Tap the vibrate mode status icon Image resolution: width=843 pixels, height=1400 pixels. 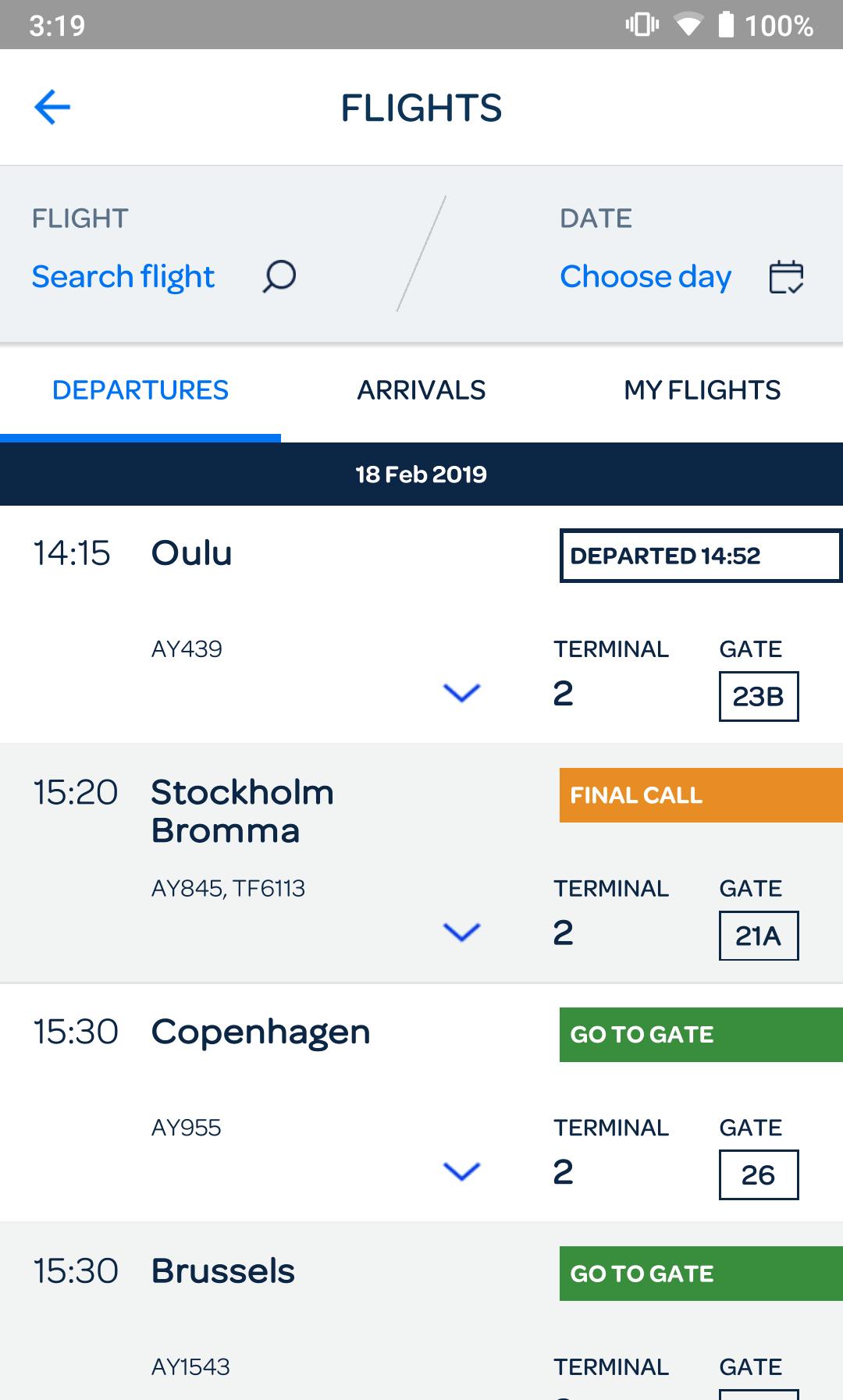(642, 25)
